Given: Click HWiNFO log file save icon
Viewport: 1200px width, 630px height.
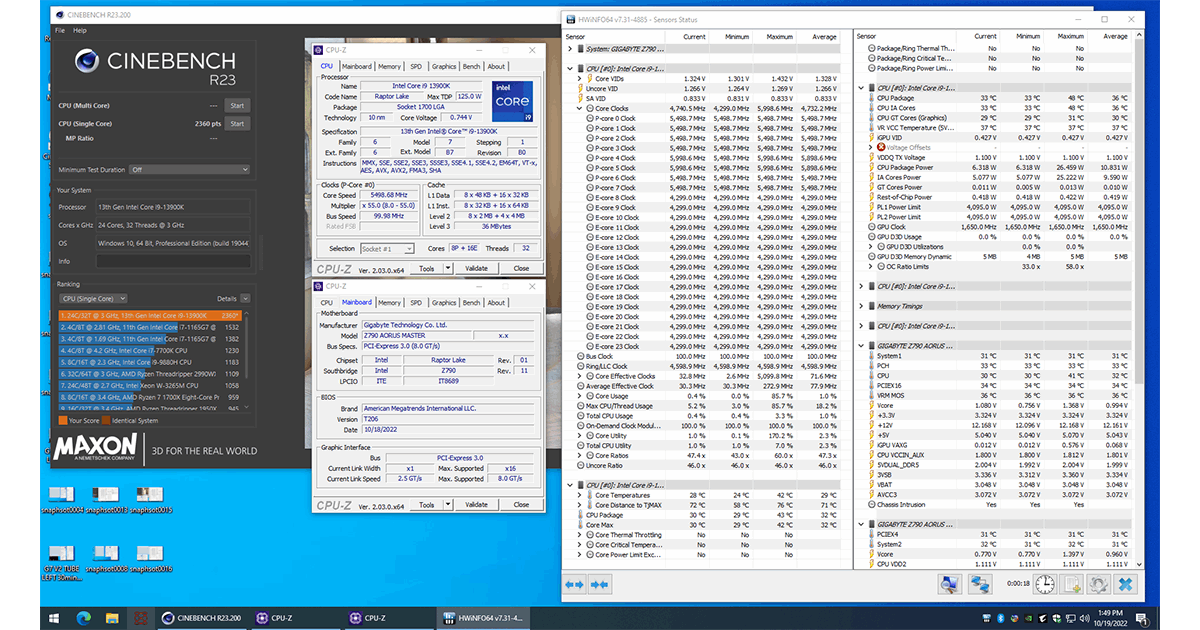Looking at the screenshot, I should click(1070, 584).
